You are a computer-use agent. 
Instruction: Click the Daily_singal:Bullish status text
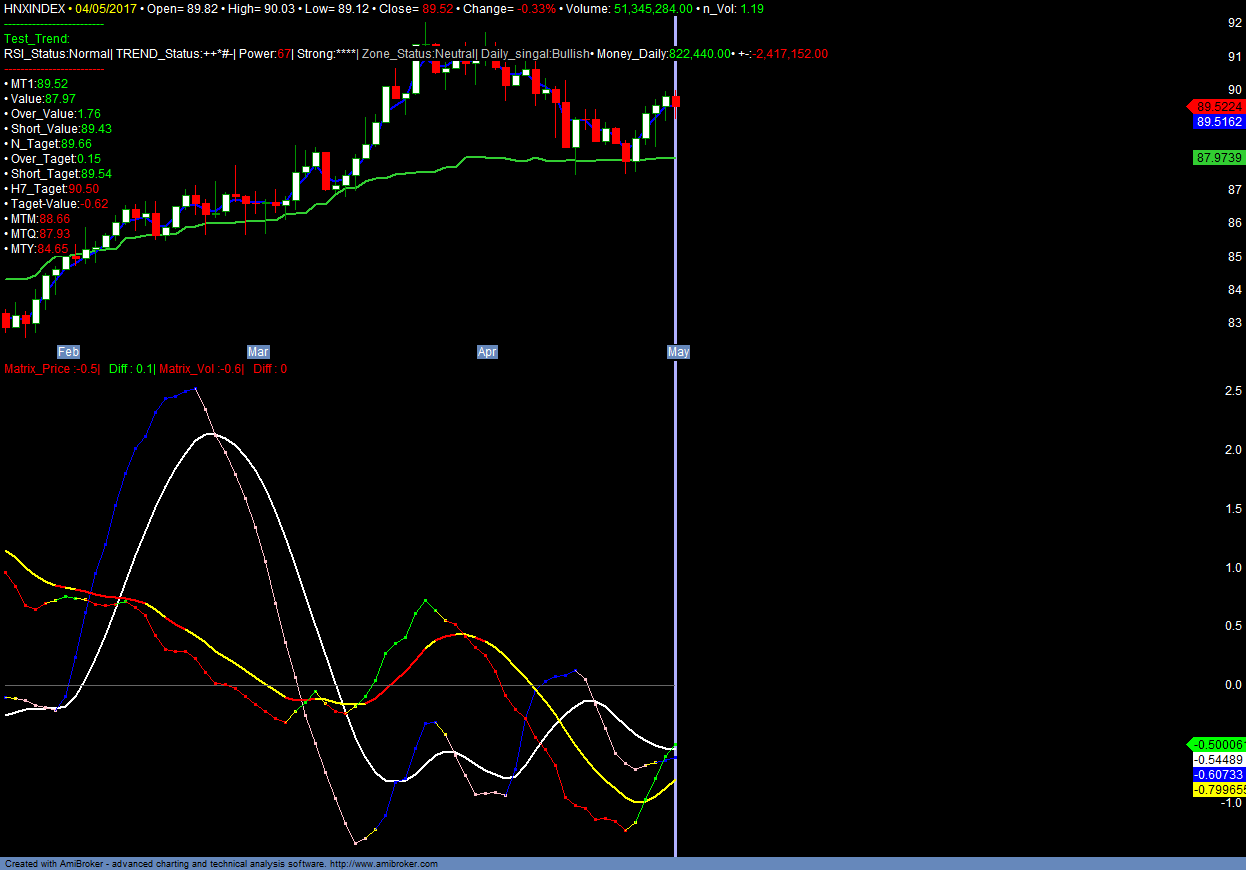[535, 54]
